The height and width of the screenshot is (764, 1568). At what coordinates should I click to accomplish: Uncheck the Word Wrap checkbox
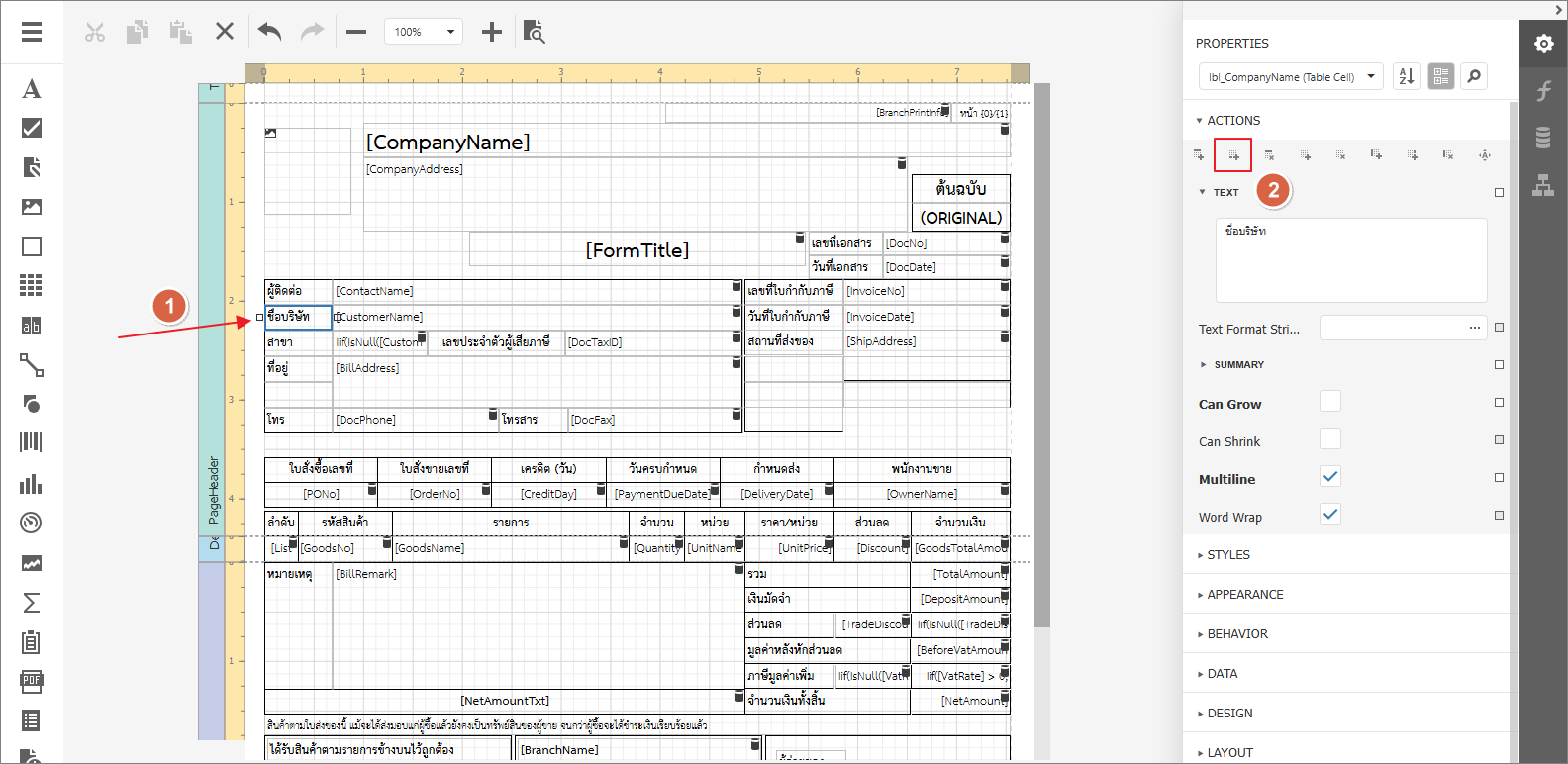1330,514
